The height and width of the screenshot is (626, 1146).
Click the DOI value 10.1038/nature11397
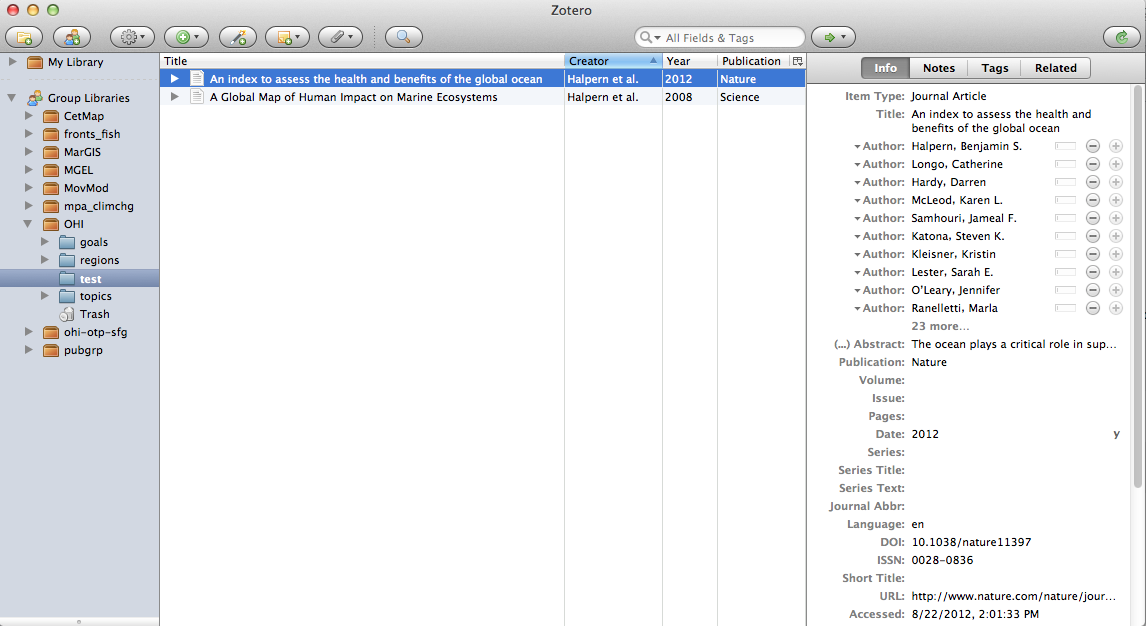point(971,542)
